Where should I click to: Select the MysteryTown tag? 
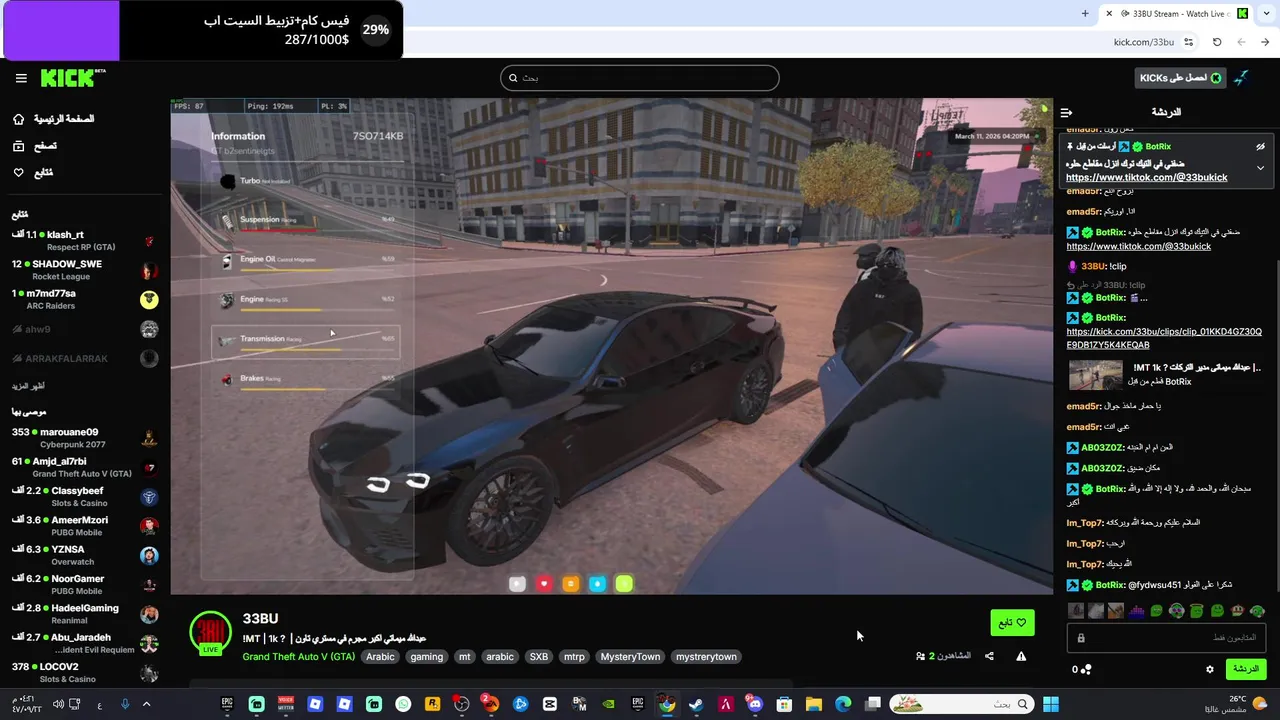click(630, 657)
